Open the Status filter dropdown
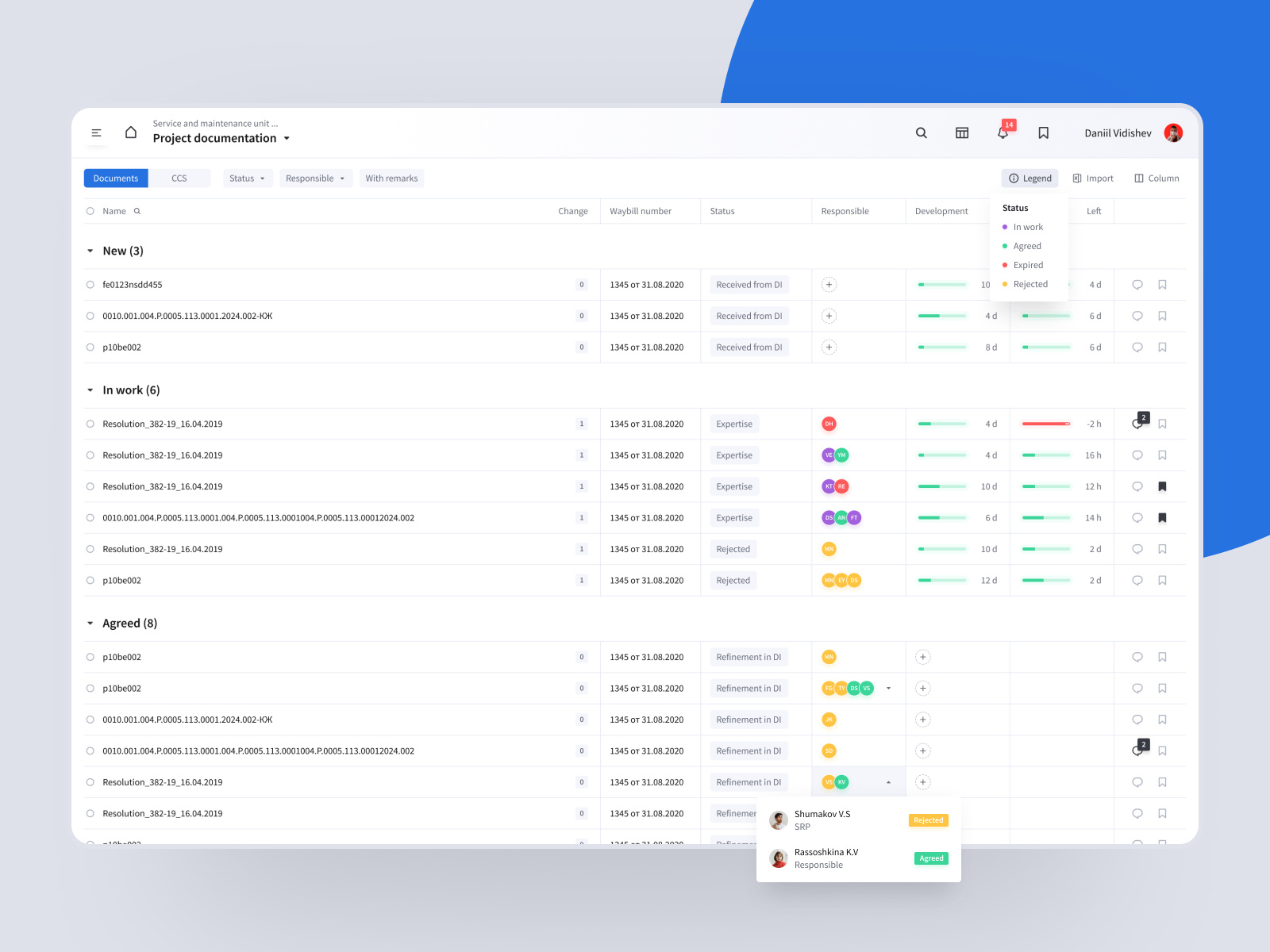The image size is (1270, 952). pos(247,178)
